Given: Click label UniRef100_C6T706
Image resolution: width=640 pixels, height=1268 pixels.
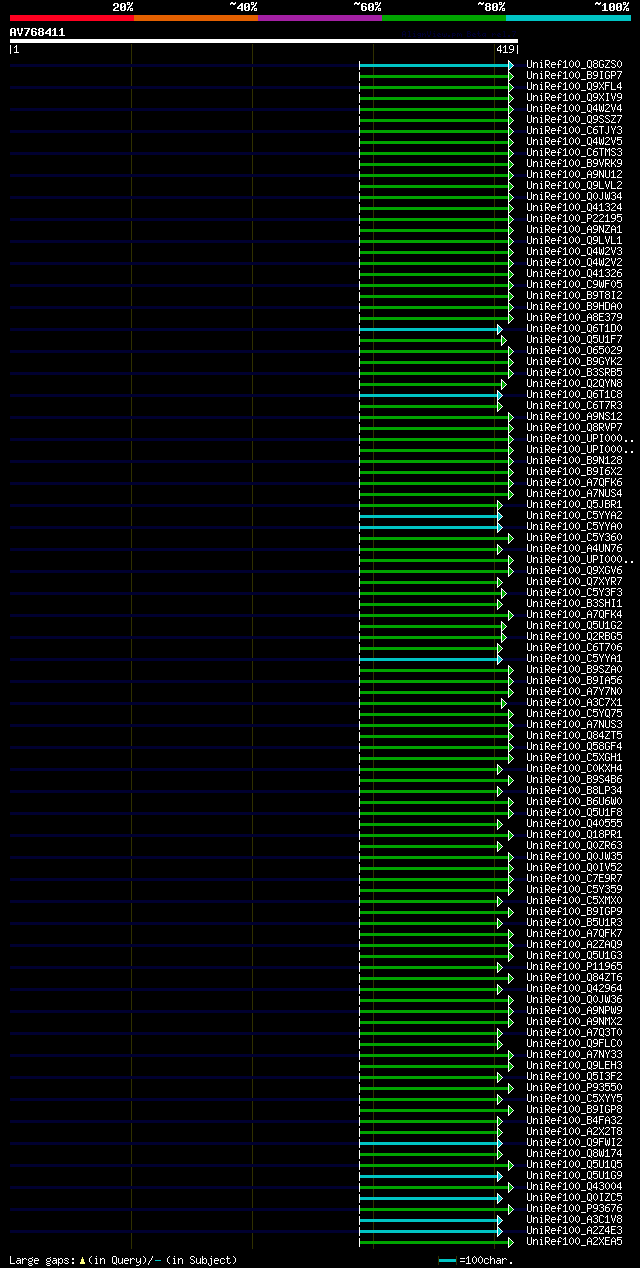Looking at the screenshot, I should [x=574, y=647].
